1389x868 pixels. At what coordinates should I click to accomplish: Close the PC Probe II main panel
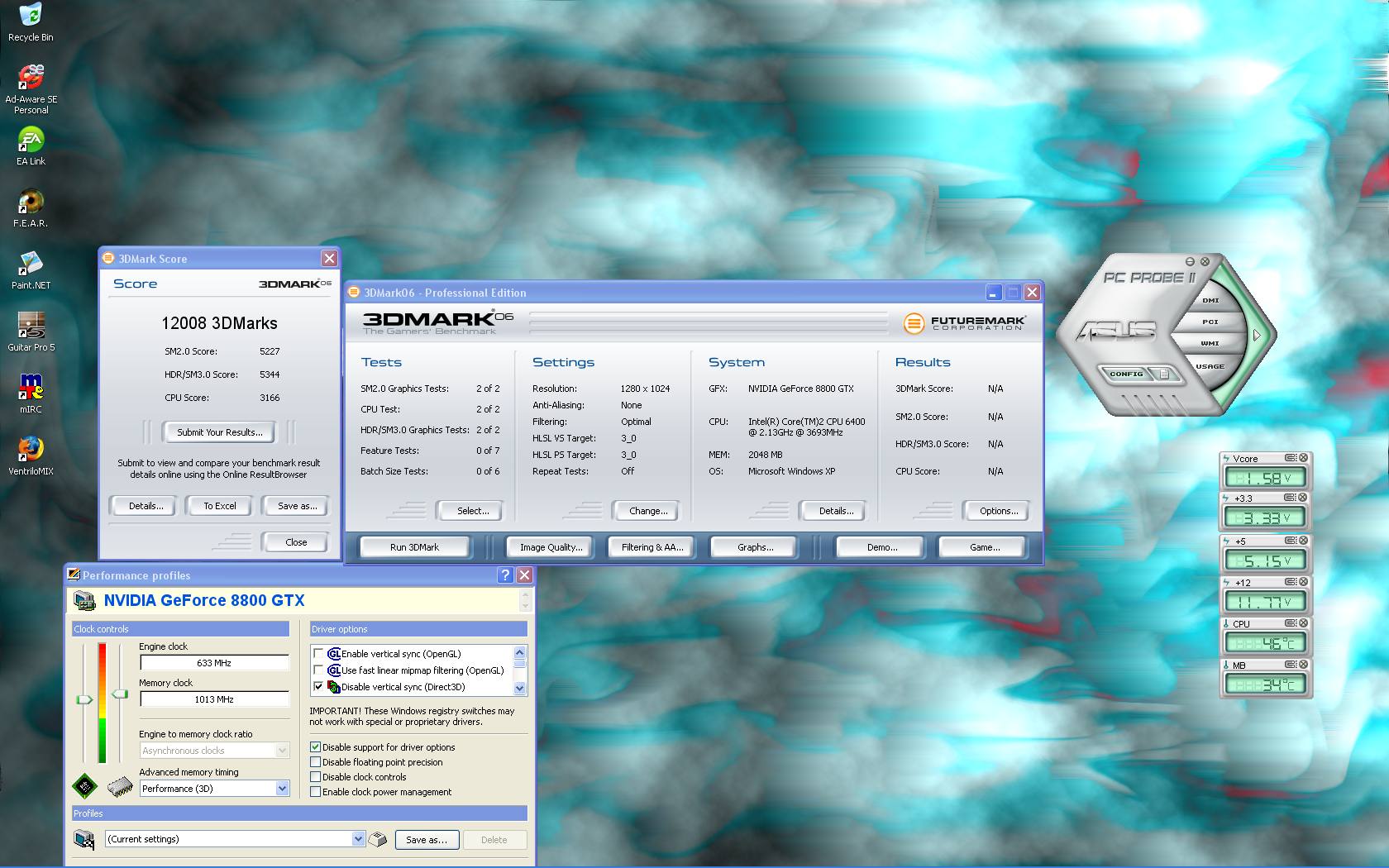point(1205,261)
